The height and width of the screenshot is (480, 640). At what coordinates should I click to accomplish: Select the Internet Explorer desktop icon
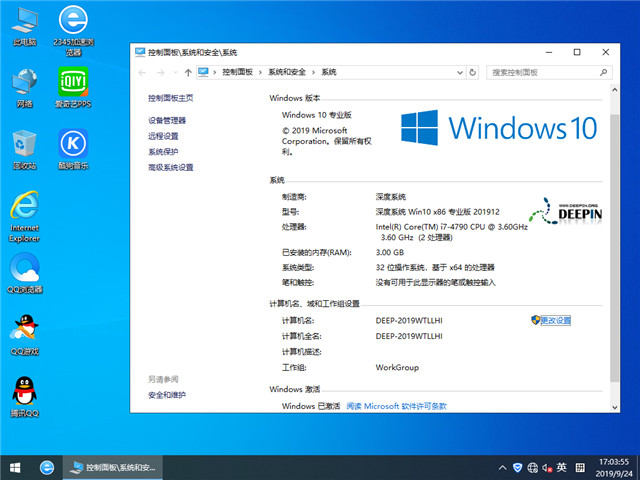(x=24, y=217)
